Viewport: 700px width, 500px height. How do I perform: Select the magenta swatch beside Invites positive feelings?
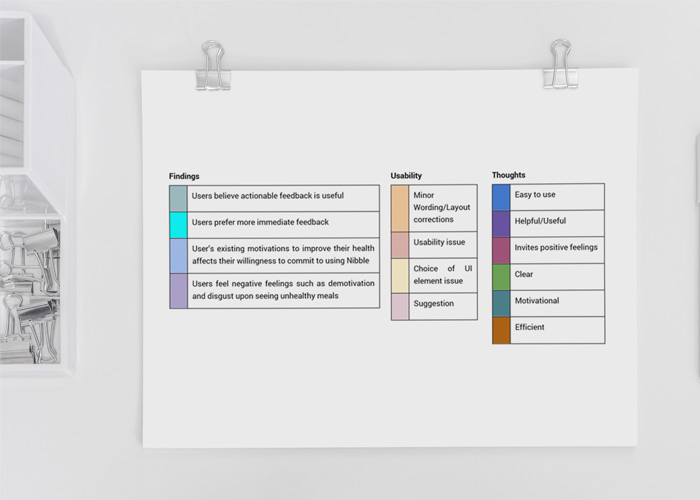[501, 250]
